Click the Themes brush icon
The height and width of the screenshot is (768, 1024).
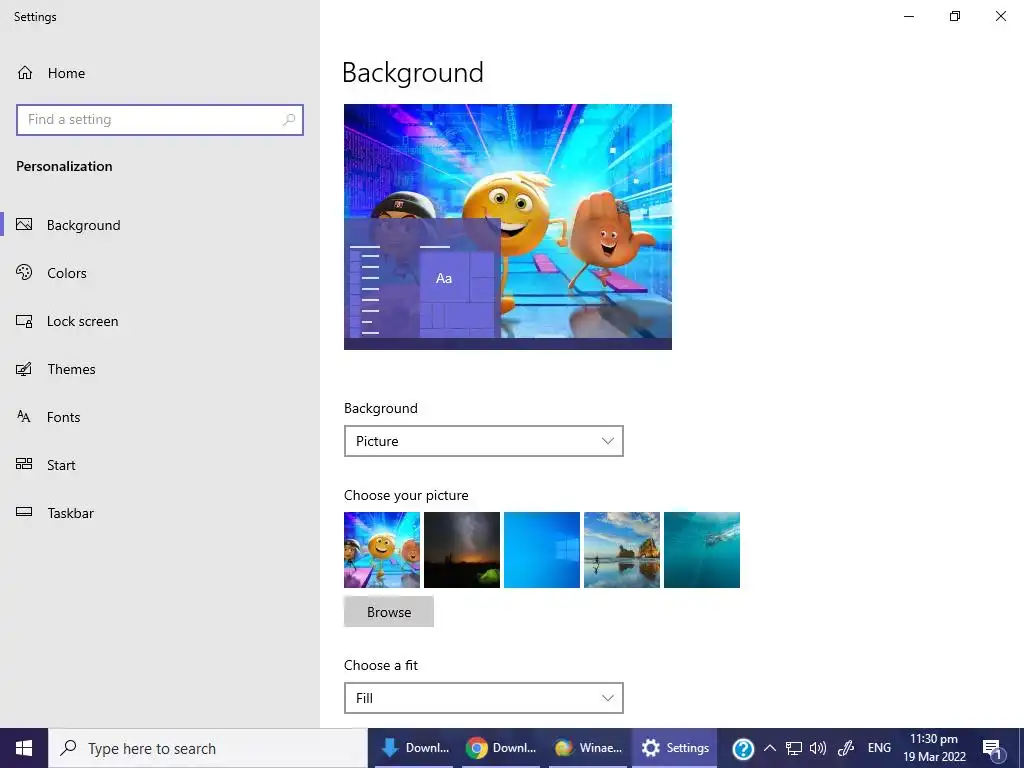point(24,369)
